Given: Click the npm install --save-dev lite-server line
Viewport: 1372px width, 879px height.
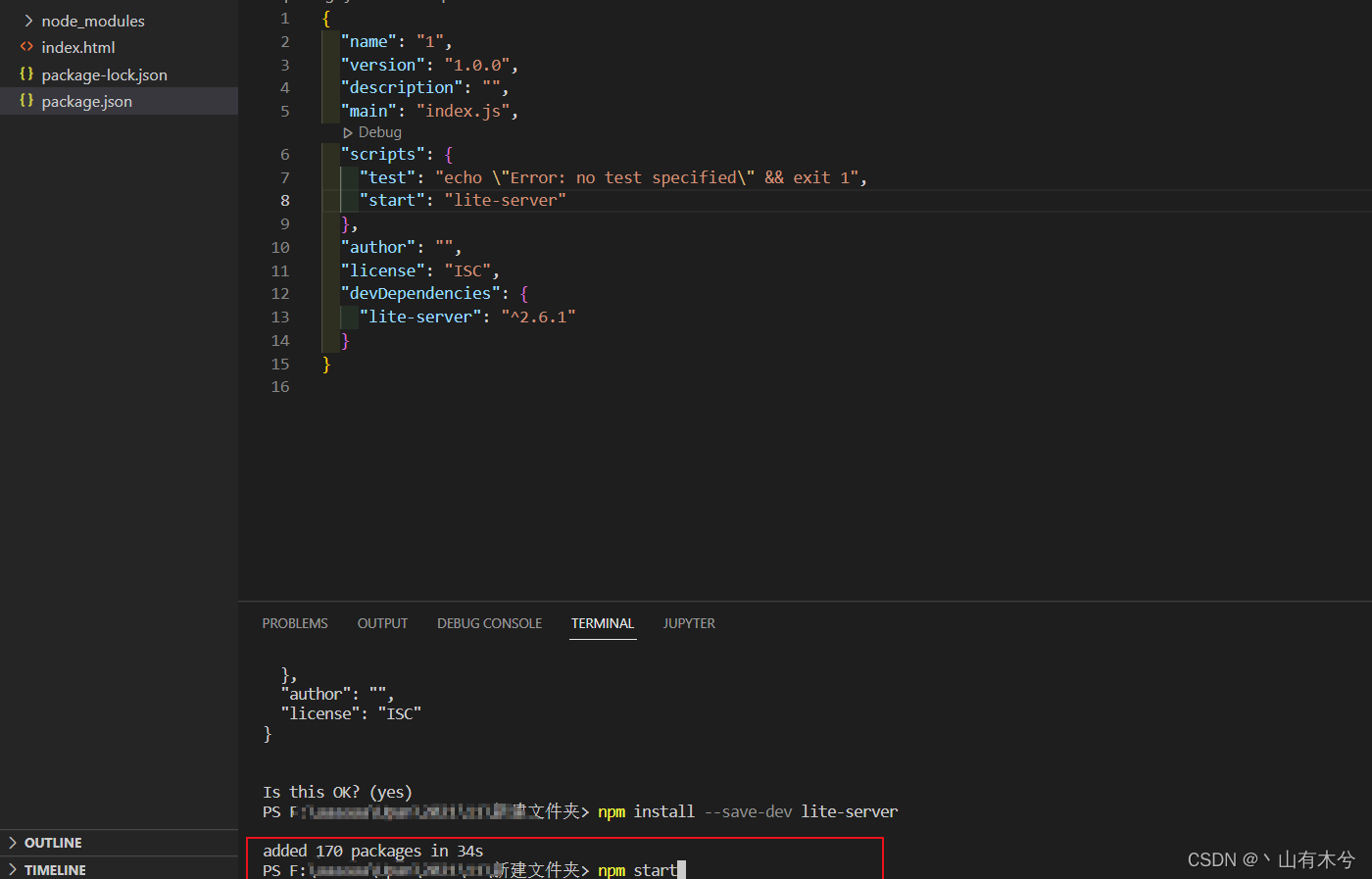Looking at the screenshot, I should point(748,811).
